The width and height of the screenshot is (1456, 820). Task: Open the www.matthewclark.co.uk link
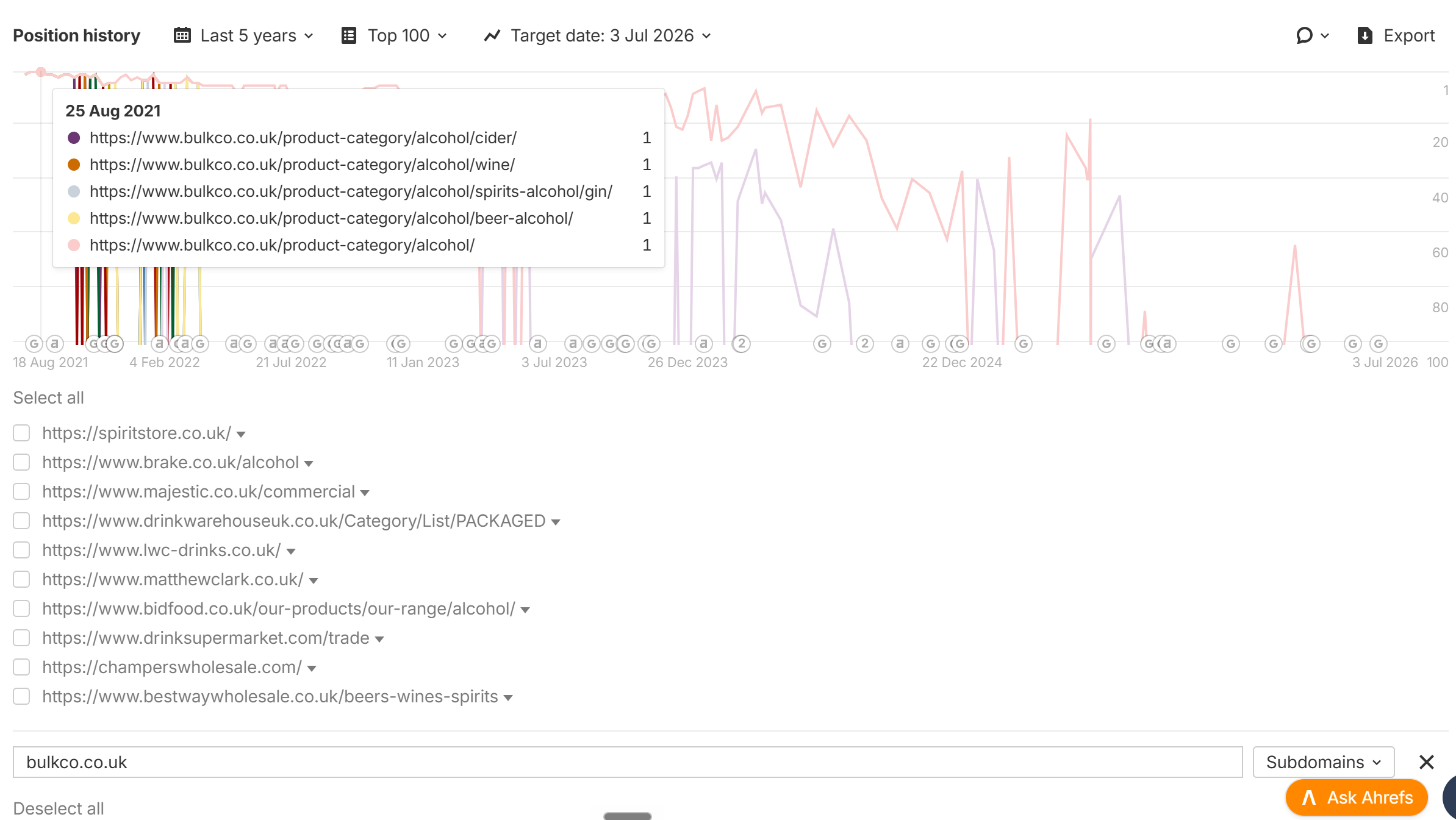coord(173,579)
